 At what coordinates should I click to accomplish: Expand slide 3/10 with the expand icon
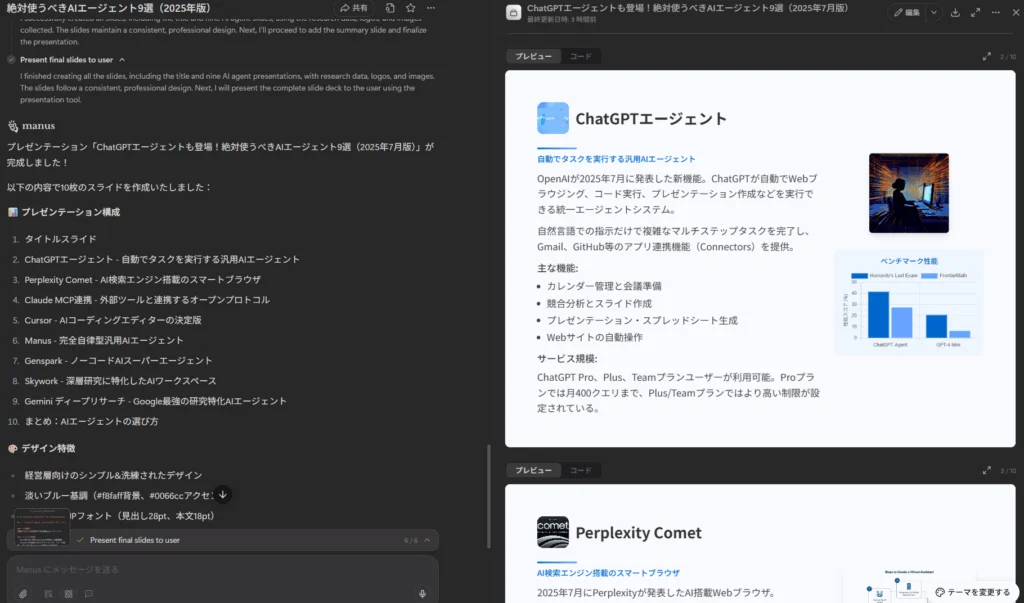987,470
